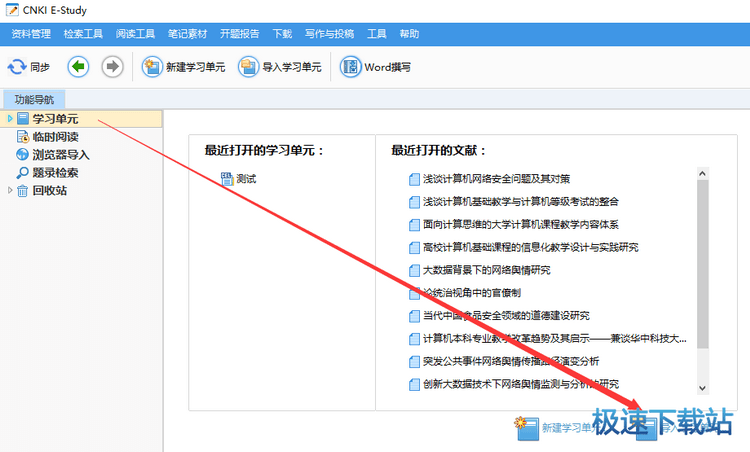This screenshot has width=750, height=452.
Task: Select 题录检索 in the navigation tree
Action: [x=55, y=172]
